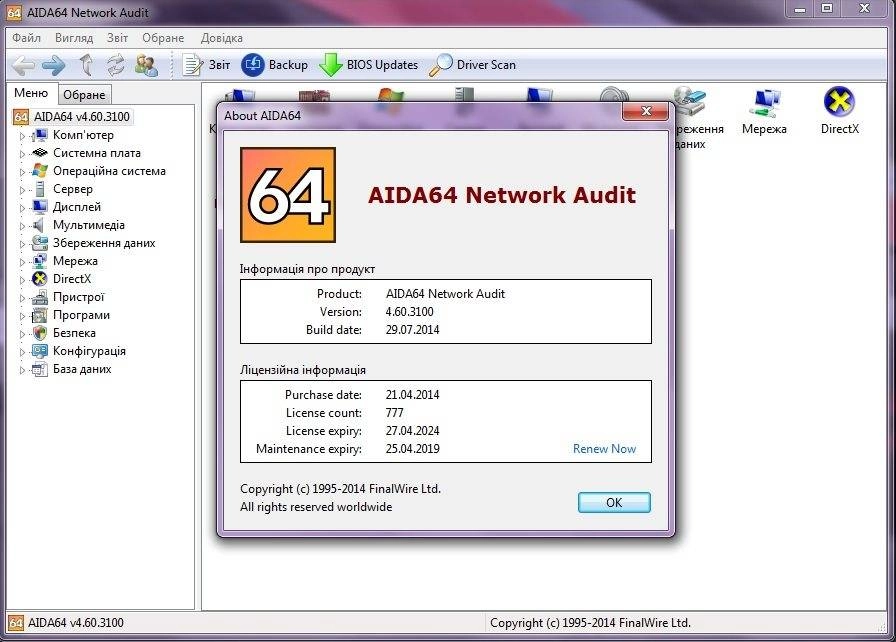Expand the Системна плата node
Screen dimensions: 896x642
pyautogui.click(x=22, y=154)
